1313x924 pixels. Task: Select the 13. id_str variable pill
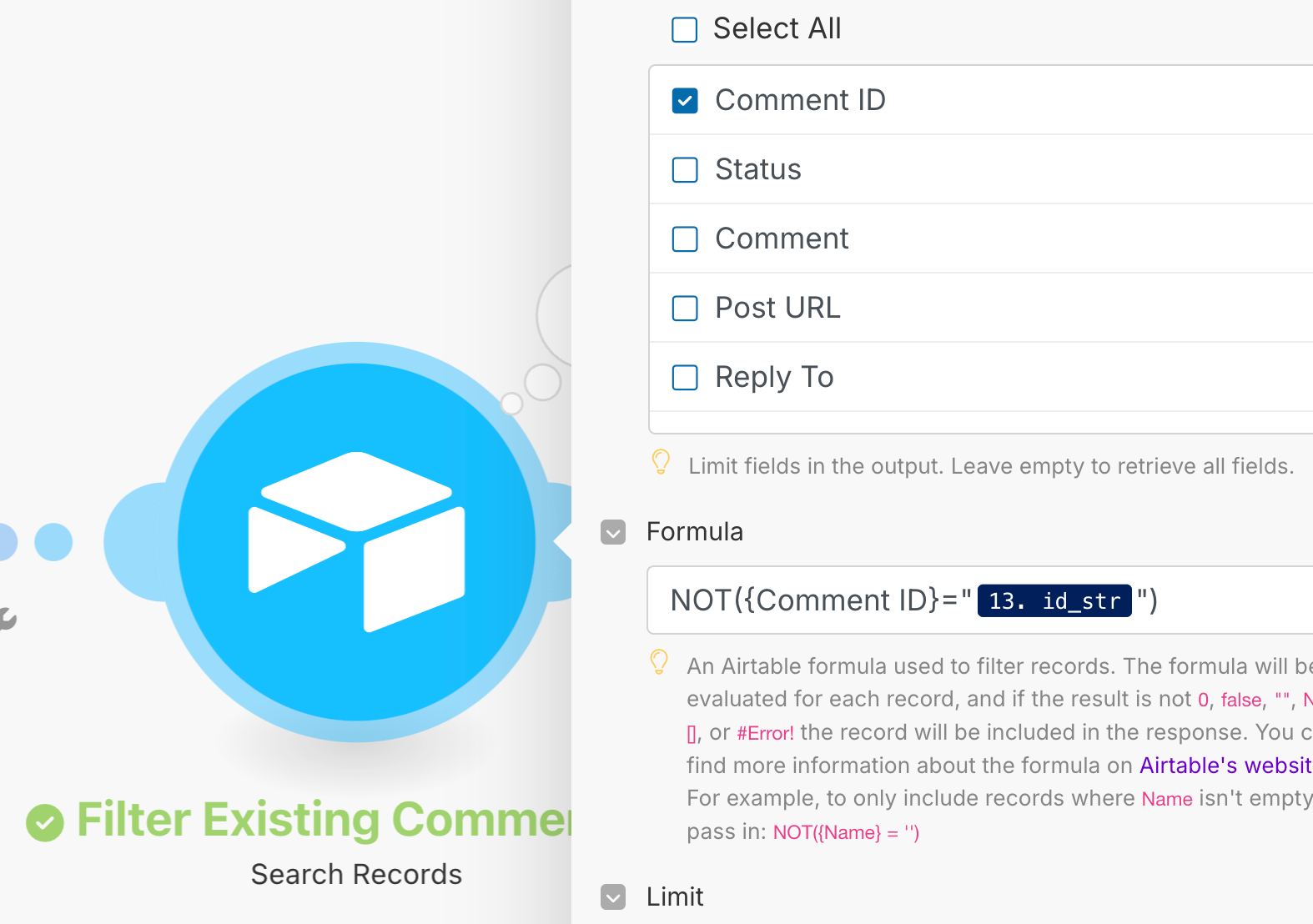[1054, 600]
